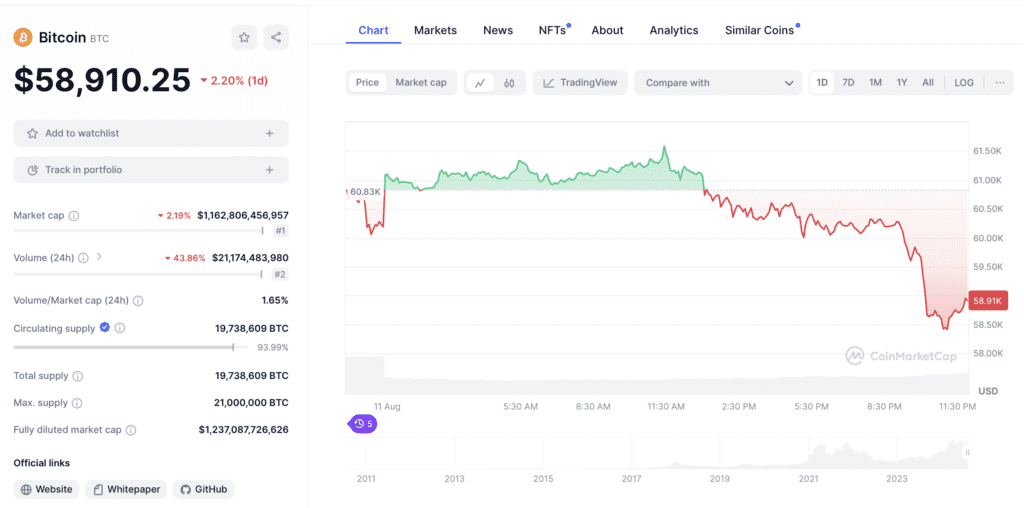Viewport: 1024px width, 508px height.
Task: Open the TradingView chart button
Action: [x=580, y=83]
